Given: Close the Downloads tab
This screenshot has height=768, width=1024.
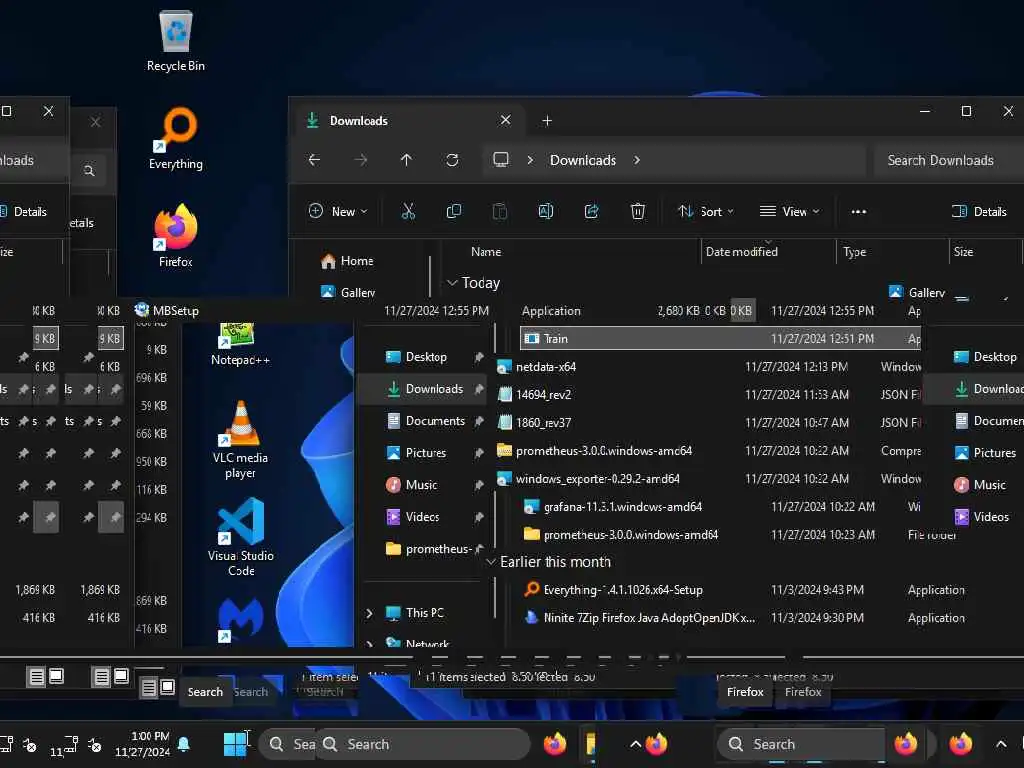Looking at the screenshot, I should pyautogui.click(x=505, y=120).
